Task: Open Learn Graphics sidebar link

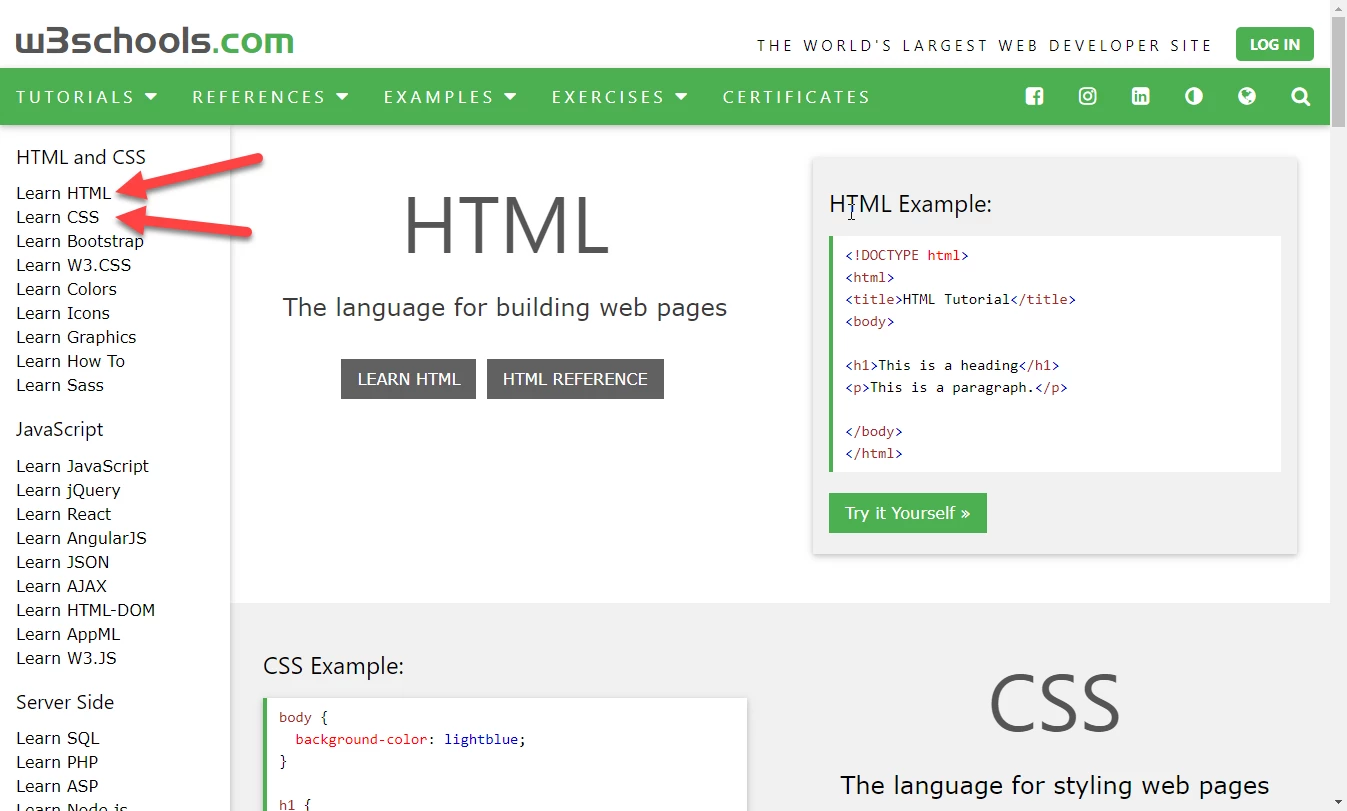Action: pos(76,337)
